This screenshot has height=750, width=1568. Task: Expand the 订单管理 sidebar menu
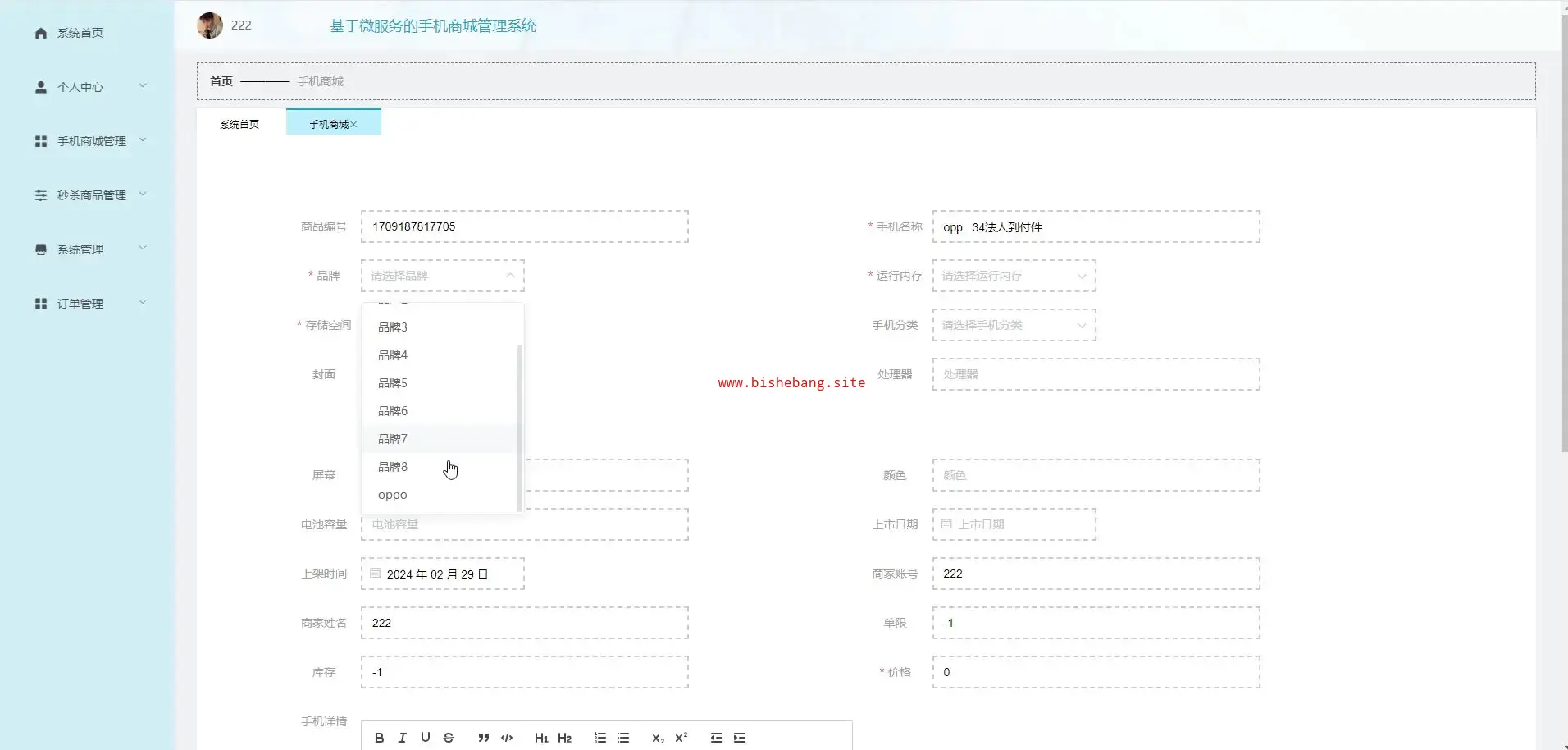coord(143,302)
